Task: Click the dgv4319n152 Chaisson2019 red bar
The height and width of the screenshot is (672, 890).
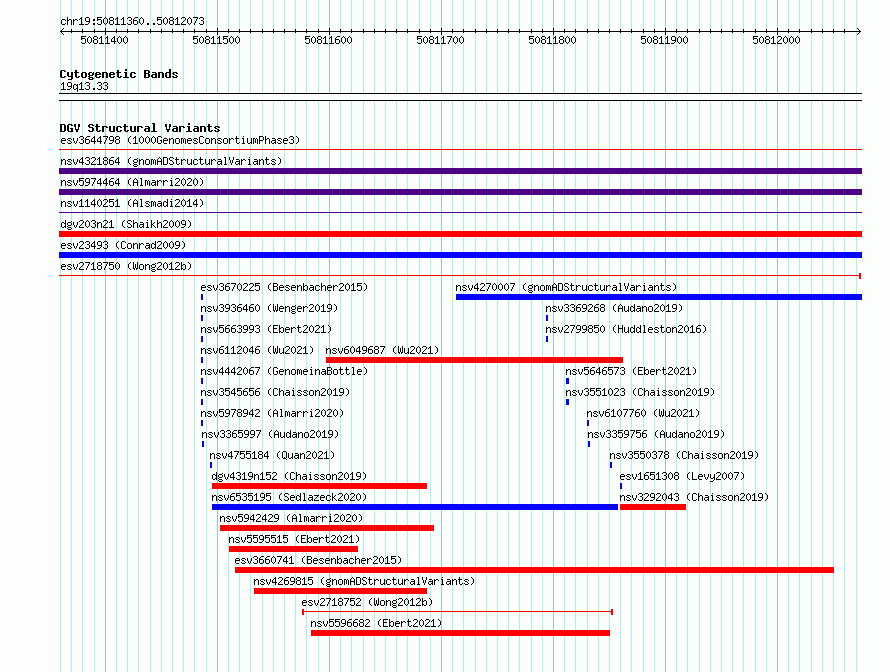Action: [x=319, y=486]
